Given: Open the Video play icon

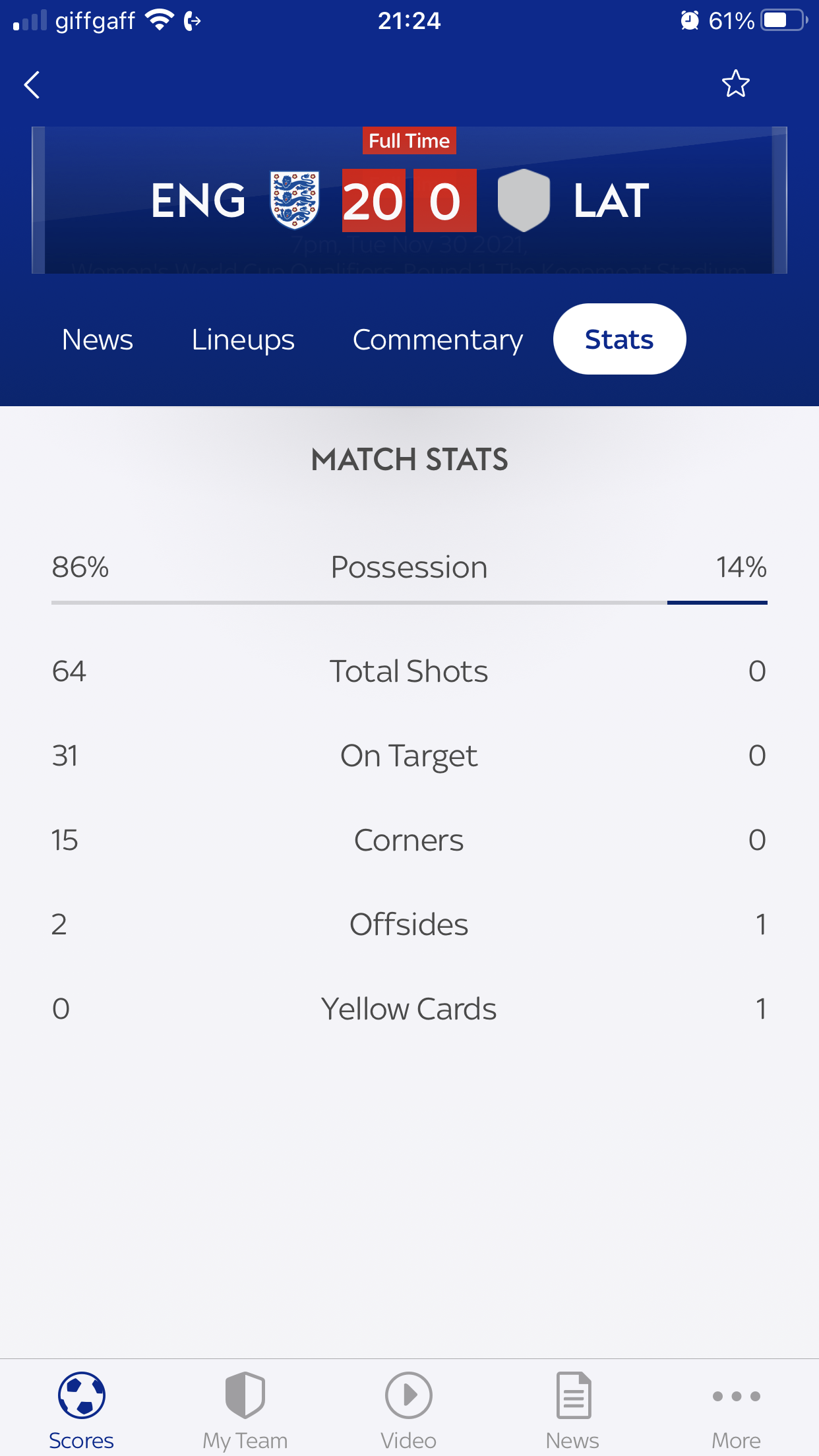Looking at the screenshot, I should pyautogui.click(x=408, y=1395).
